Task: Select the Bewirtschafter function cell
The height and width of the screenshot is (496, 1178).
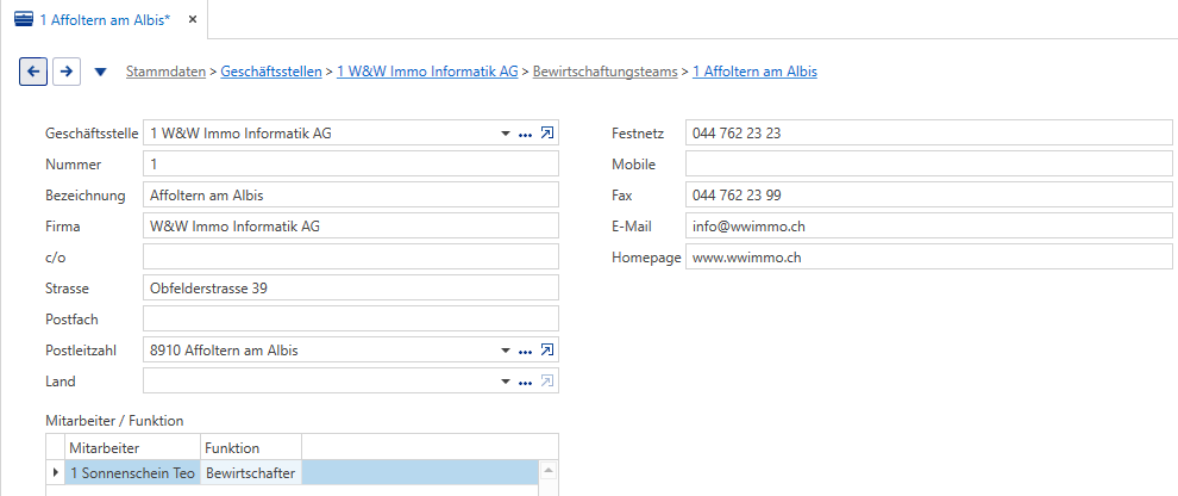Action: [251, 473]
